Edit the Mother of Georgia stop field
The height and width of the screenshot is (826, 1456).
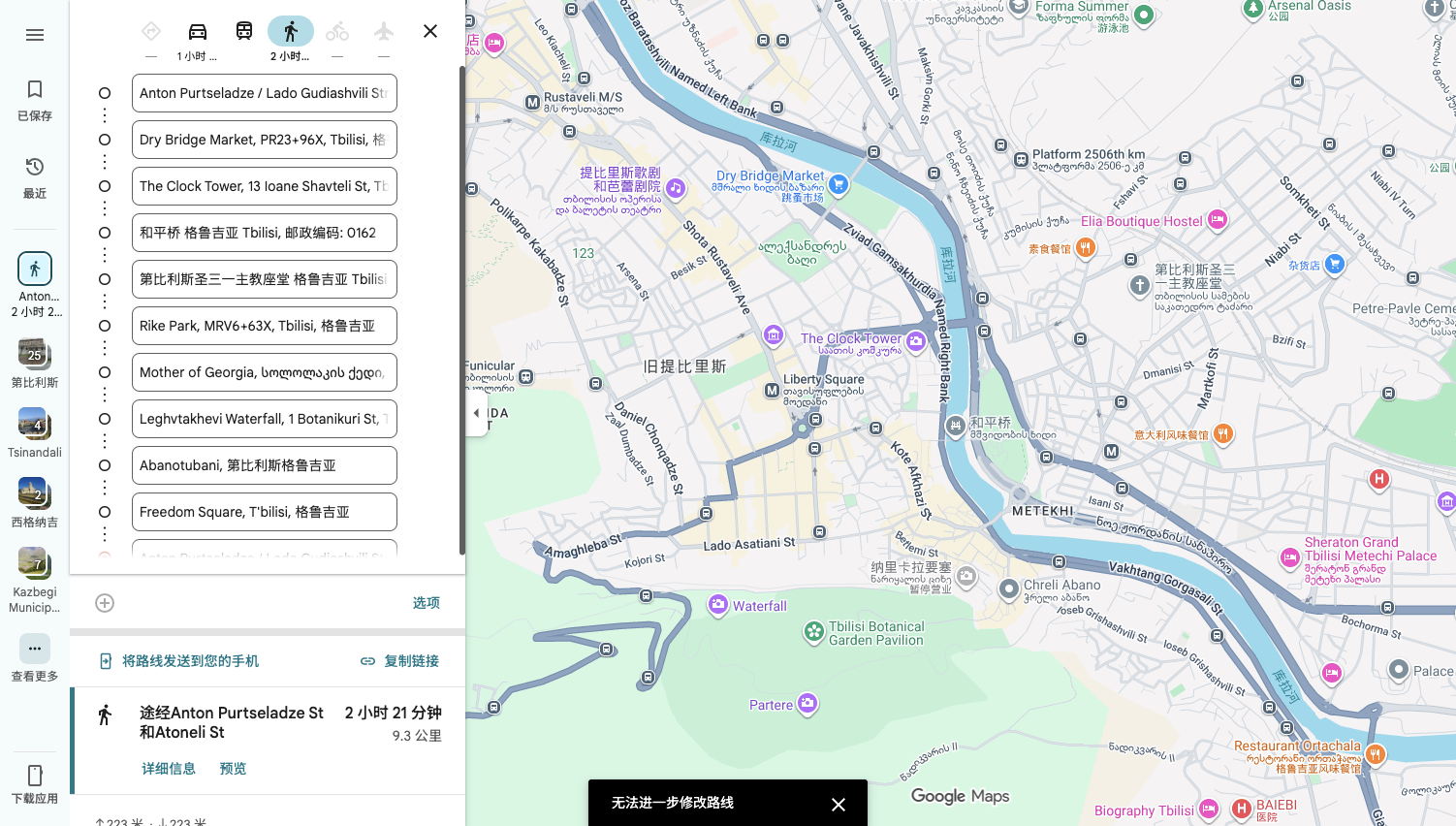pos(265,372)
